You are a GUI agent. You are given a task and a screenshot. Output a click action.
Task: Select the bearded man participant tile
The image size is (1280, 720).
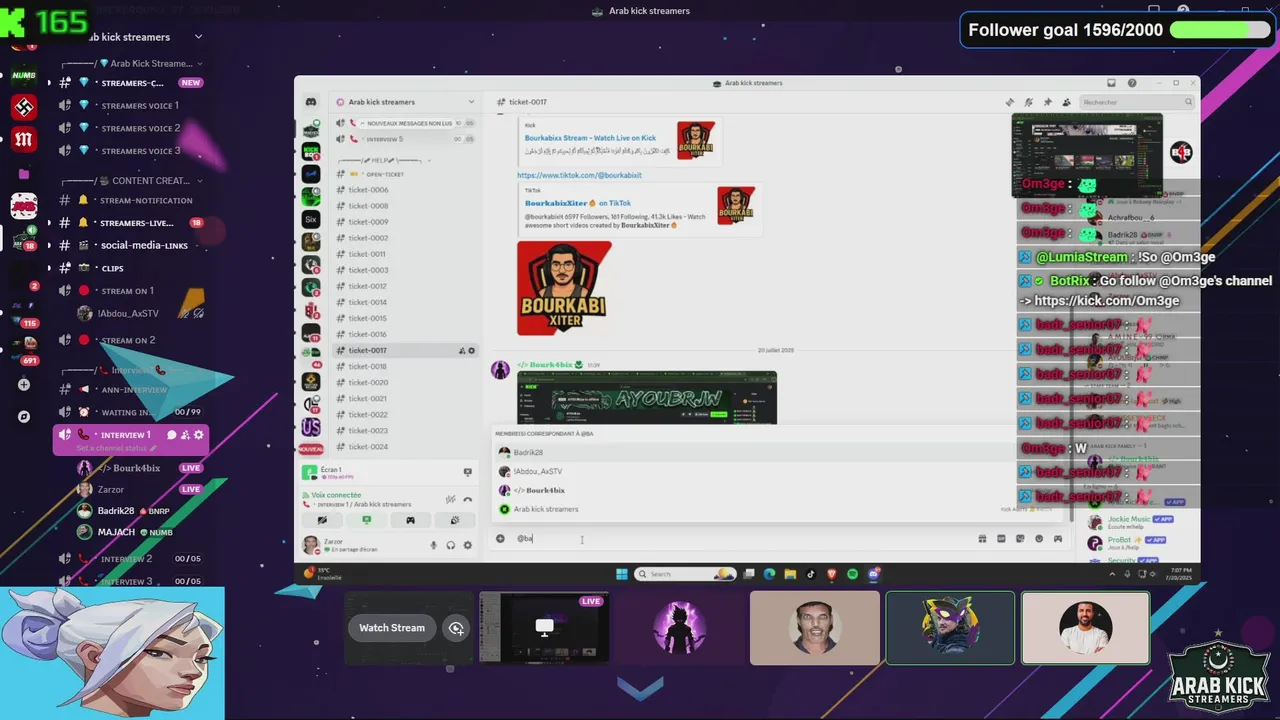(1085, 628)
